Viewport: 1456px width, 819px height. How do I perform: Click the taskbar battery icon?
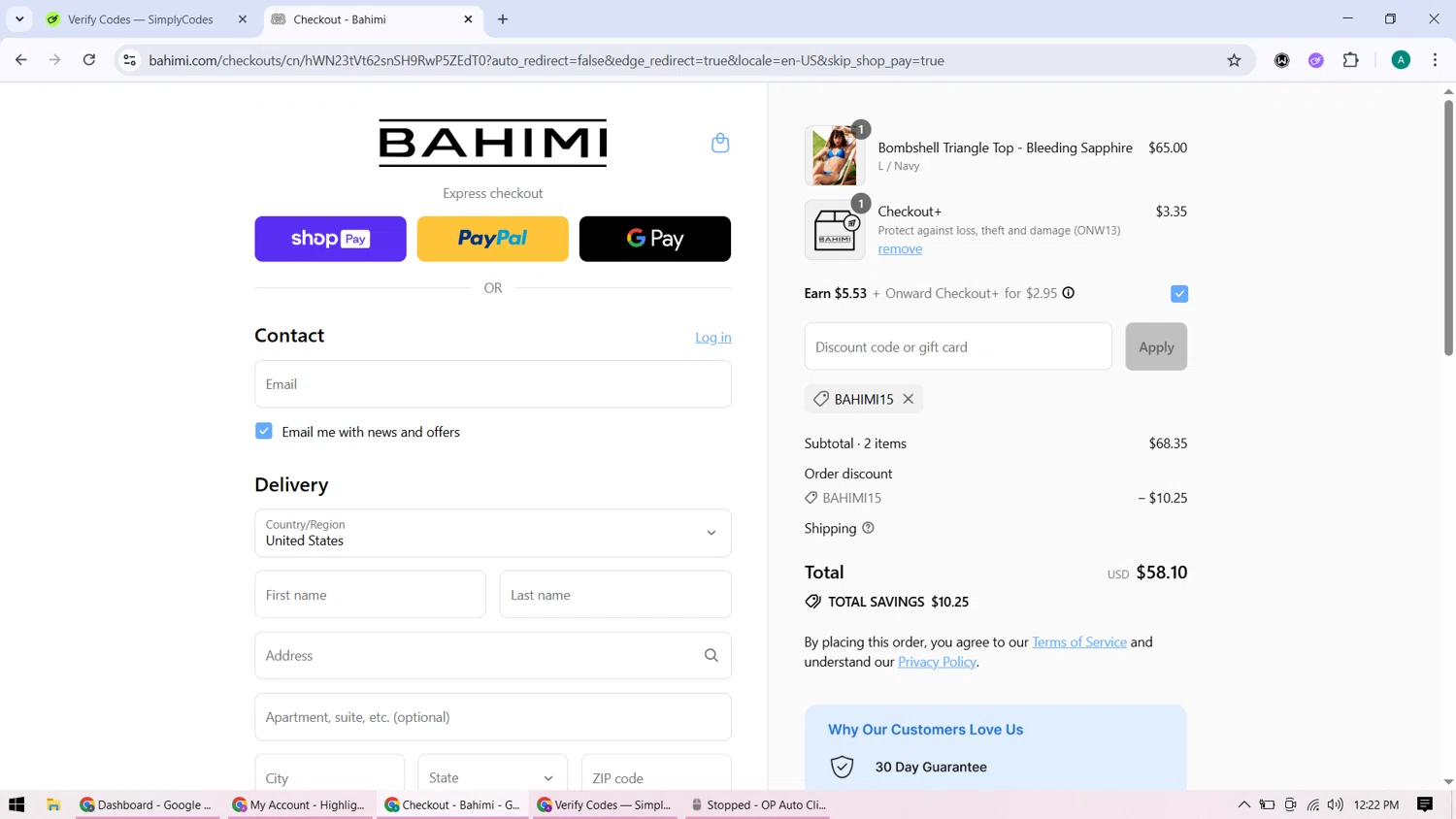pos(1268,804)
